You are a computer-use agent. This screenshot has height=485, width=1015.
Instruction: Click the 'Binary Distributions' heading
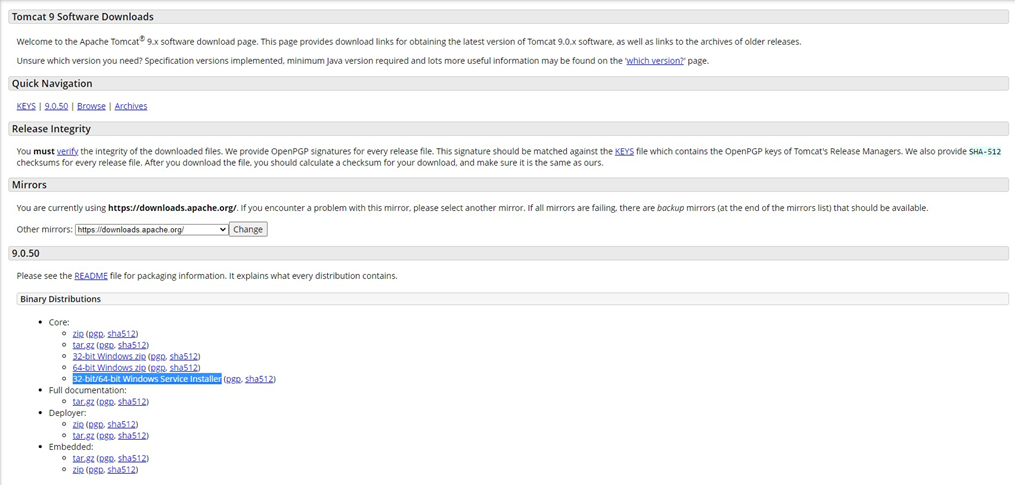click(x=60, y=299)
